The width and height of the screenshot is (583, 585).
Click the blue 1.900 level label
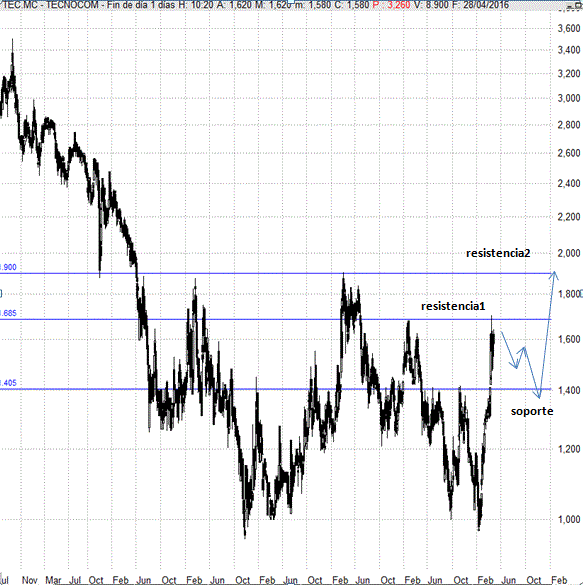pyautogui.click(x=8, y=267)
